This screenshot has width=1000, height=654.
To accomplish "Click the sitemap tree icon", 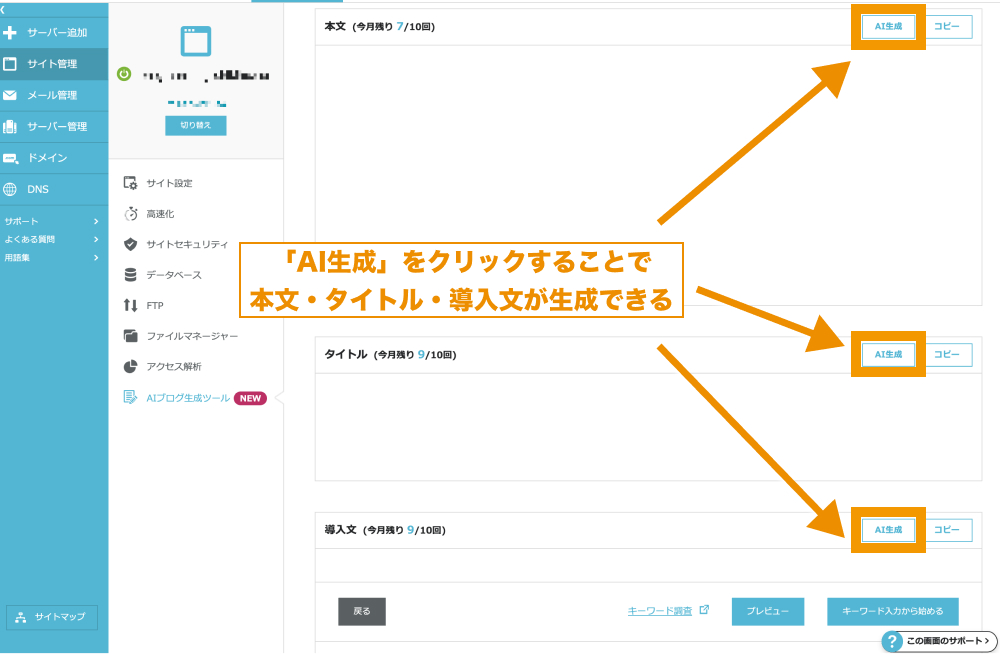I will (20, 617).
